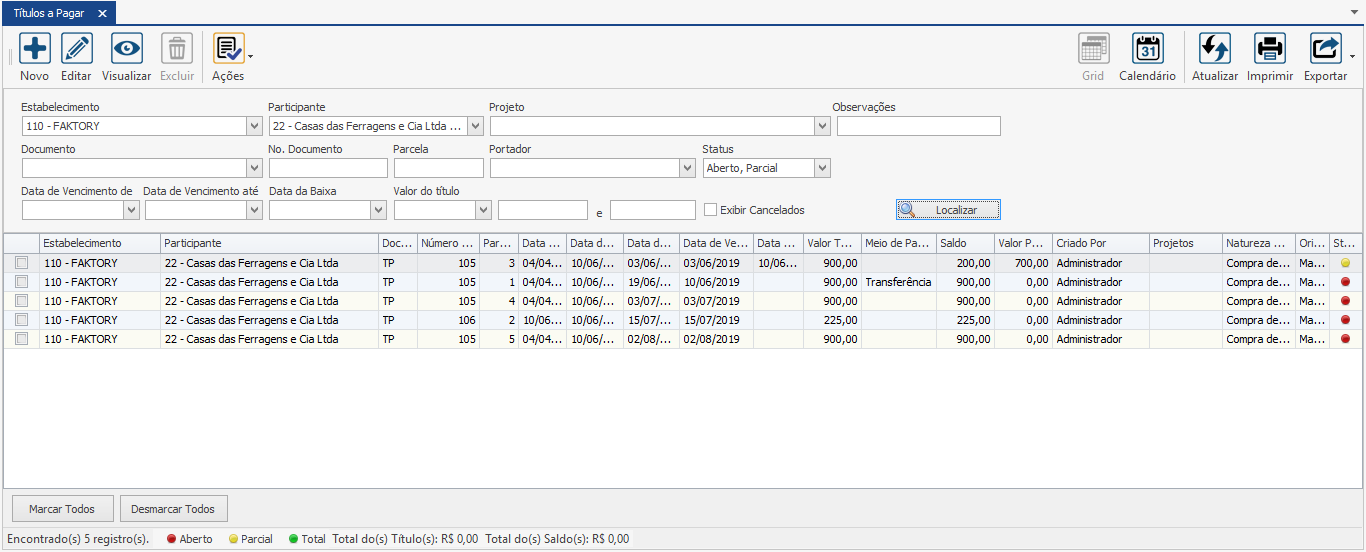Refresh list with Atualizar icon
Screen dimensions: 1366x552
tap(1214, 49)
